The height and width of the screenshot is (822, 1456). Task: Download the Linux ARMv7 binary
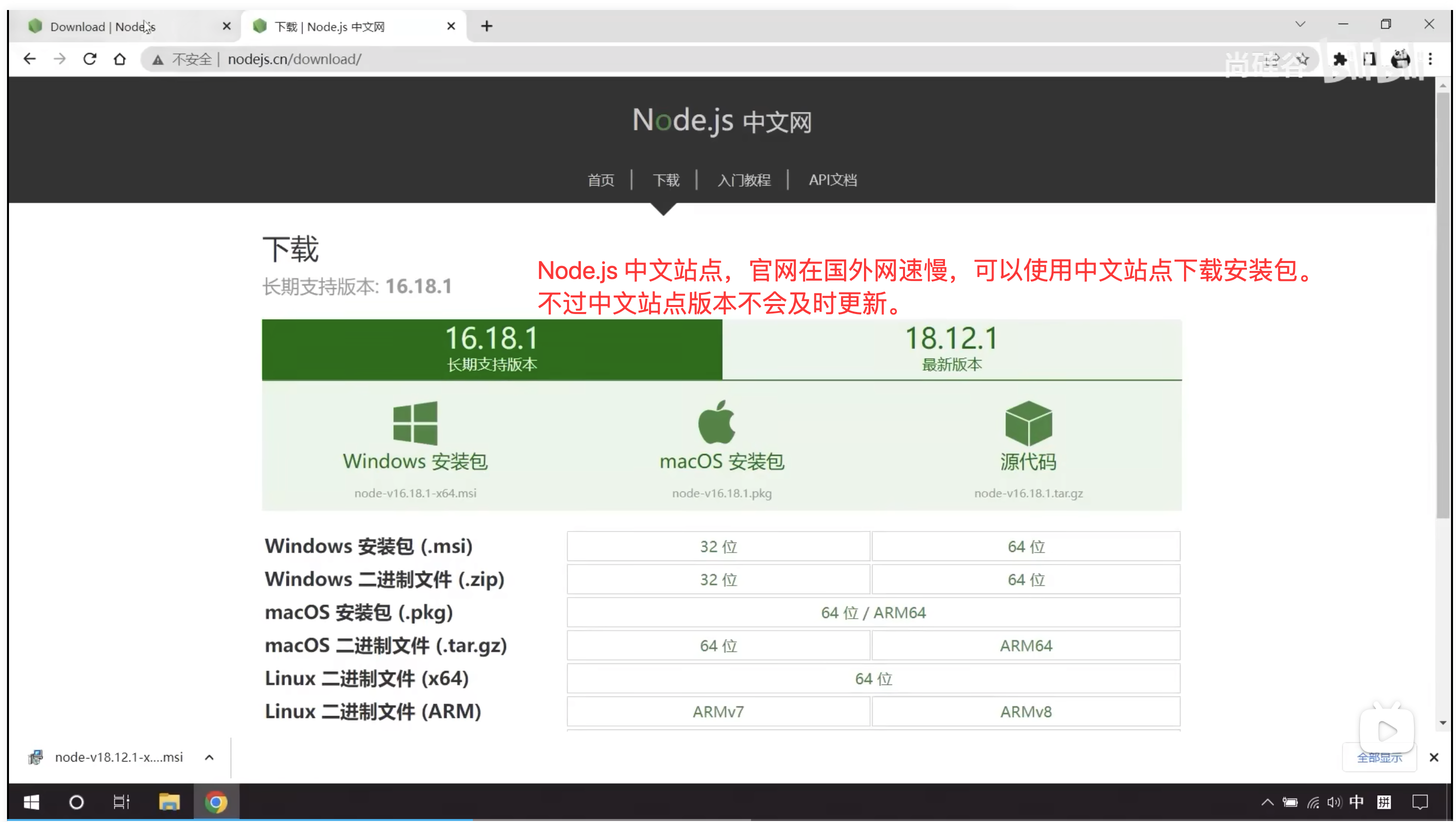point(718,711)
